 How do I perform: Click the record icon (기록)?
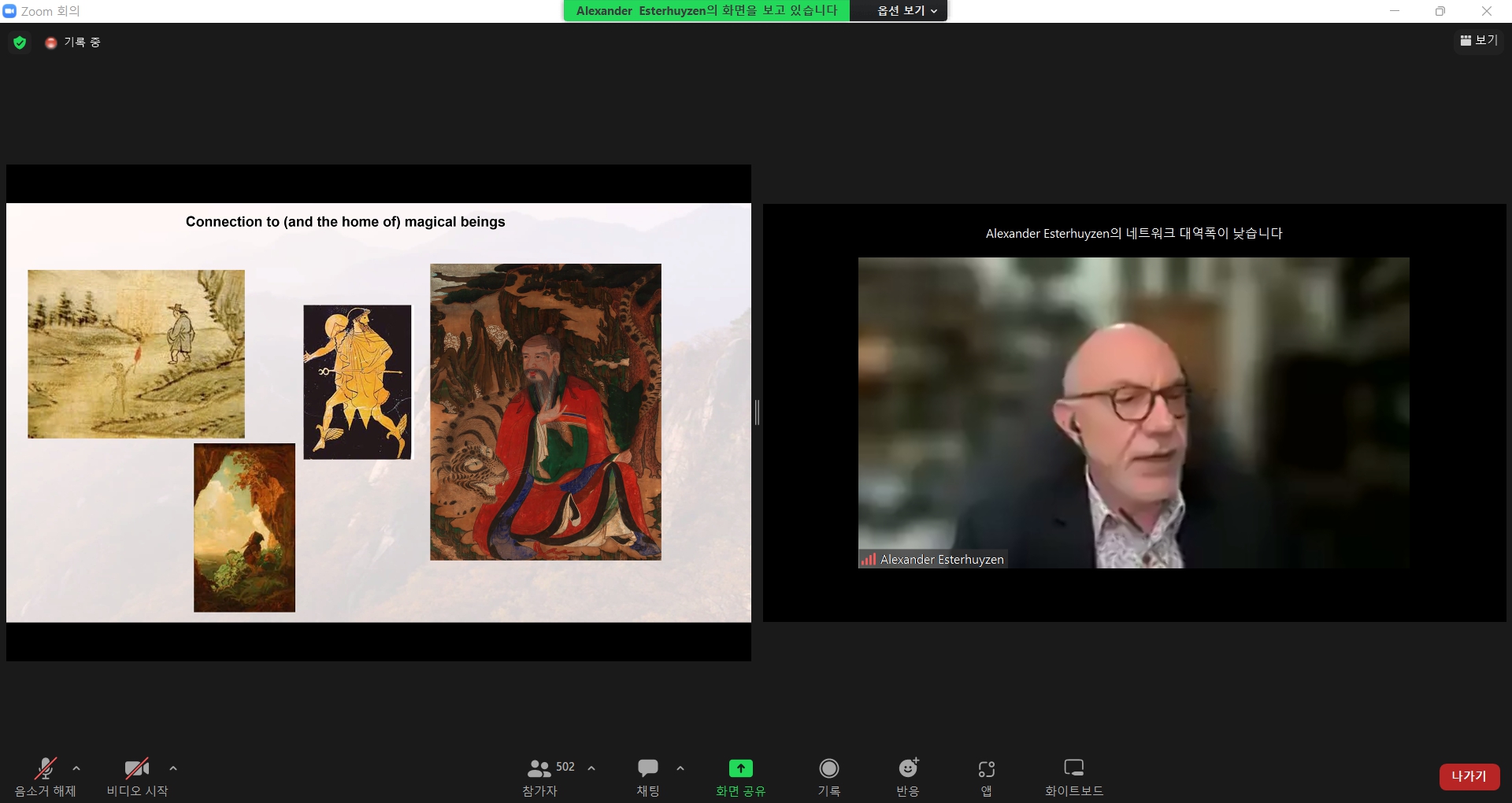(x=829, y=768)
